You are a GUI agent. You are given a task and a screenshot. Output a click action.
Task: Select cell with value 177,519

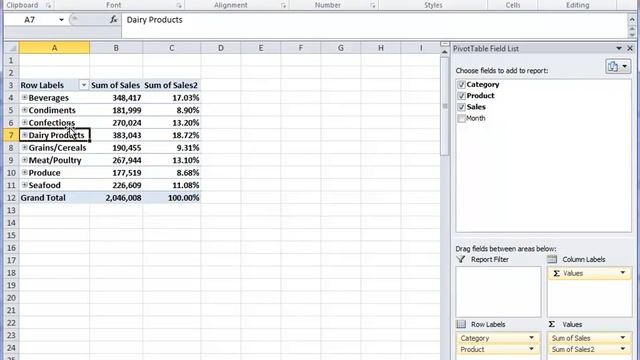116,173
